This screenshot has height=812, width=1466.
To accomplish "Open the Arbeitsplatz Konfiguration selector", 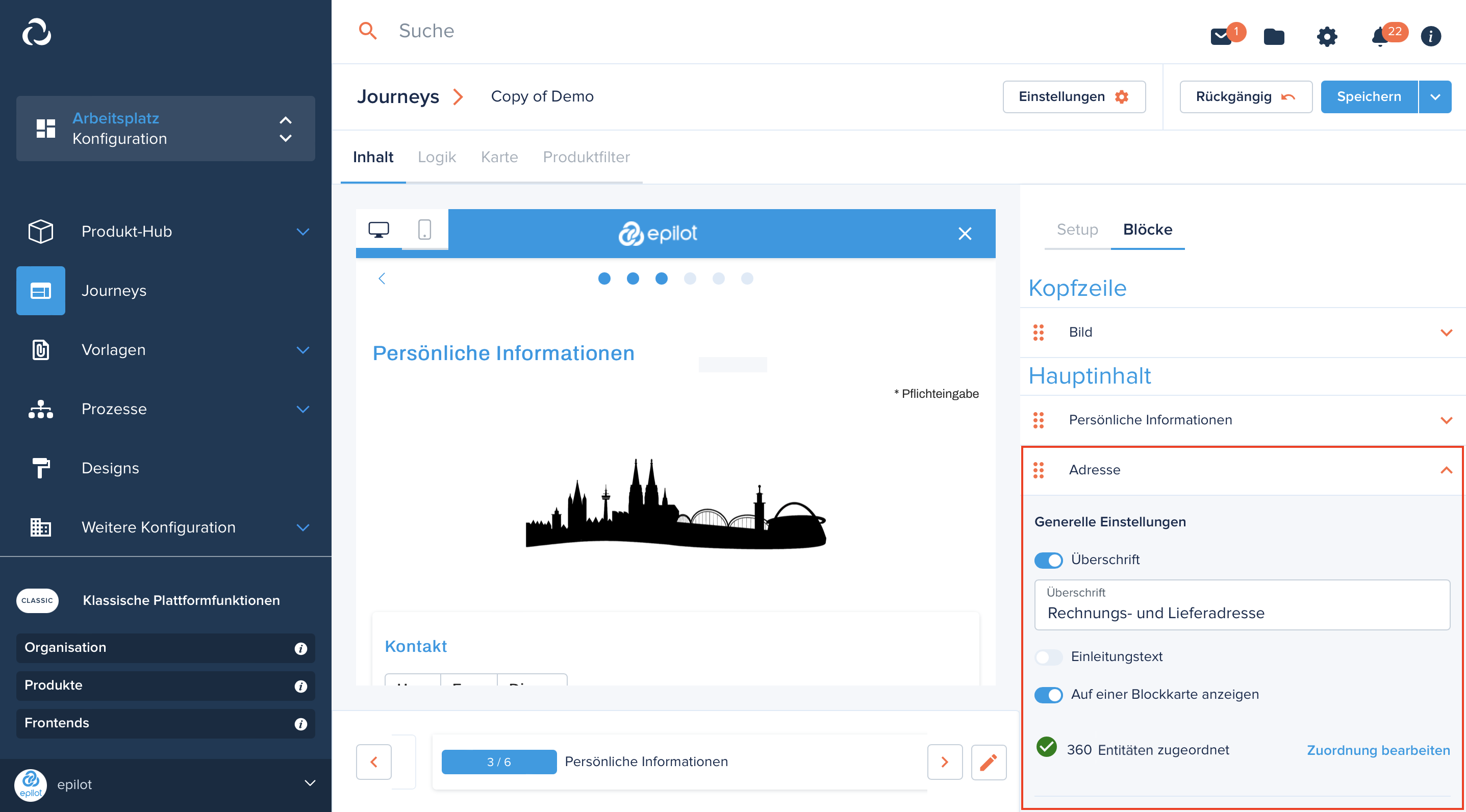I will tap(166, 129).
